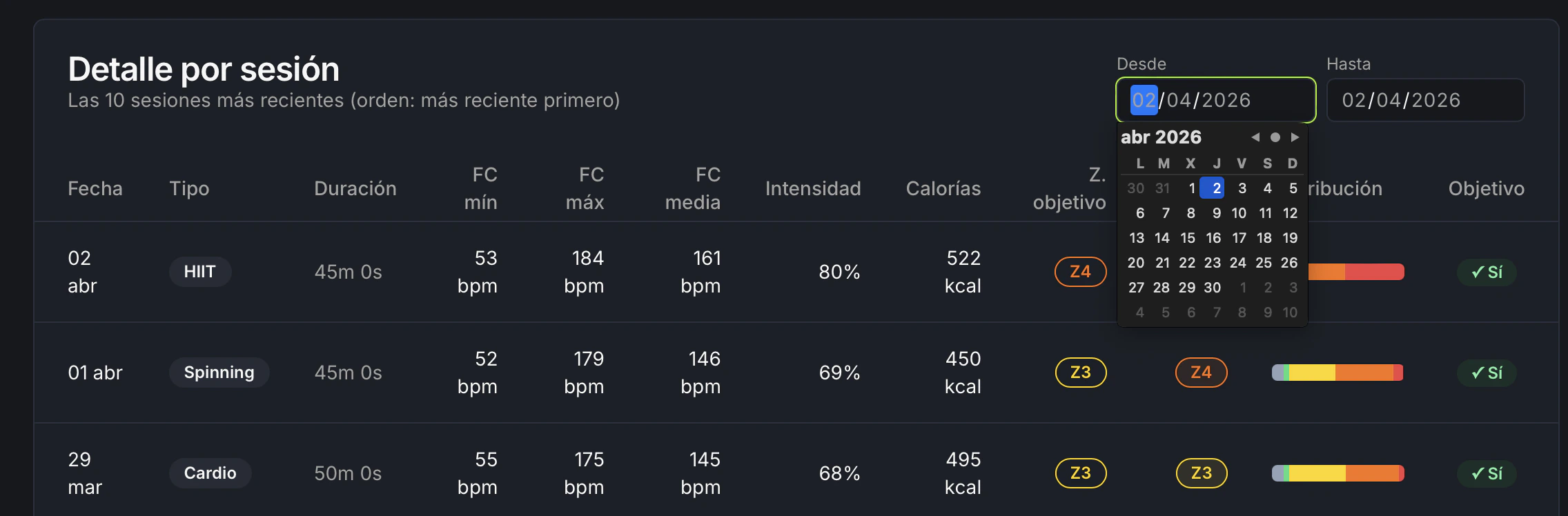
Task: Select the Z3 badge on the Spinning row
Action: 1081,373
